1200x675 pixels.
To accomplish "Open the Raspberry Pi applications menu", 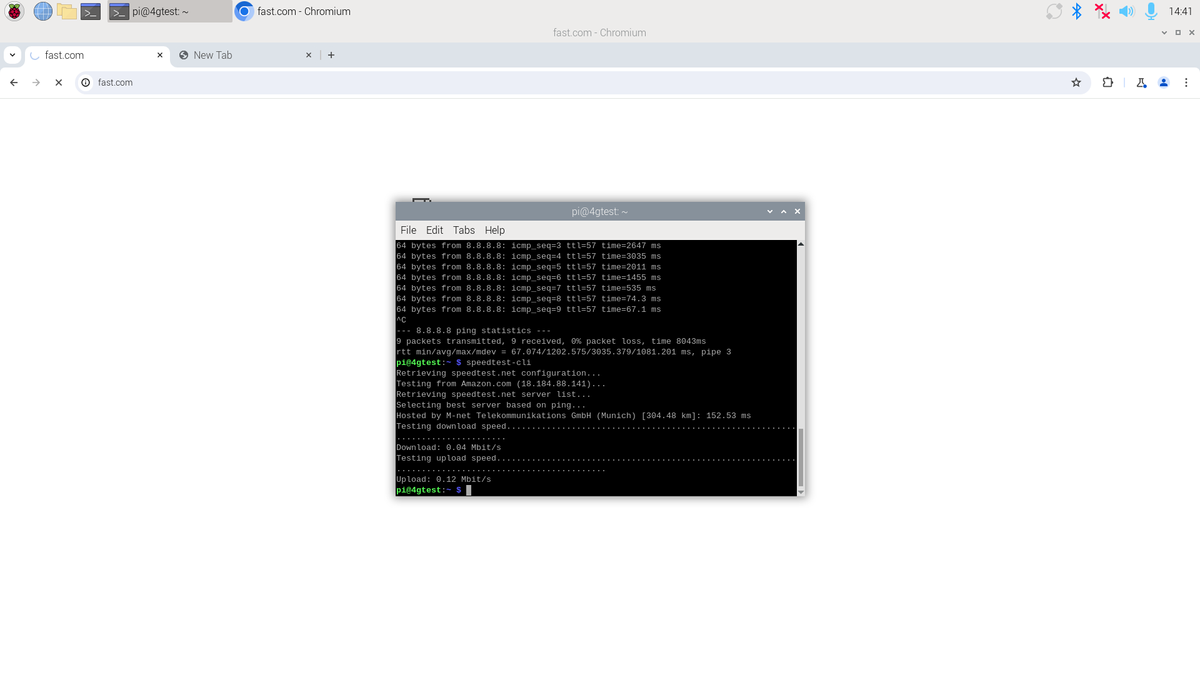I will click(16, 12).
